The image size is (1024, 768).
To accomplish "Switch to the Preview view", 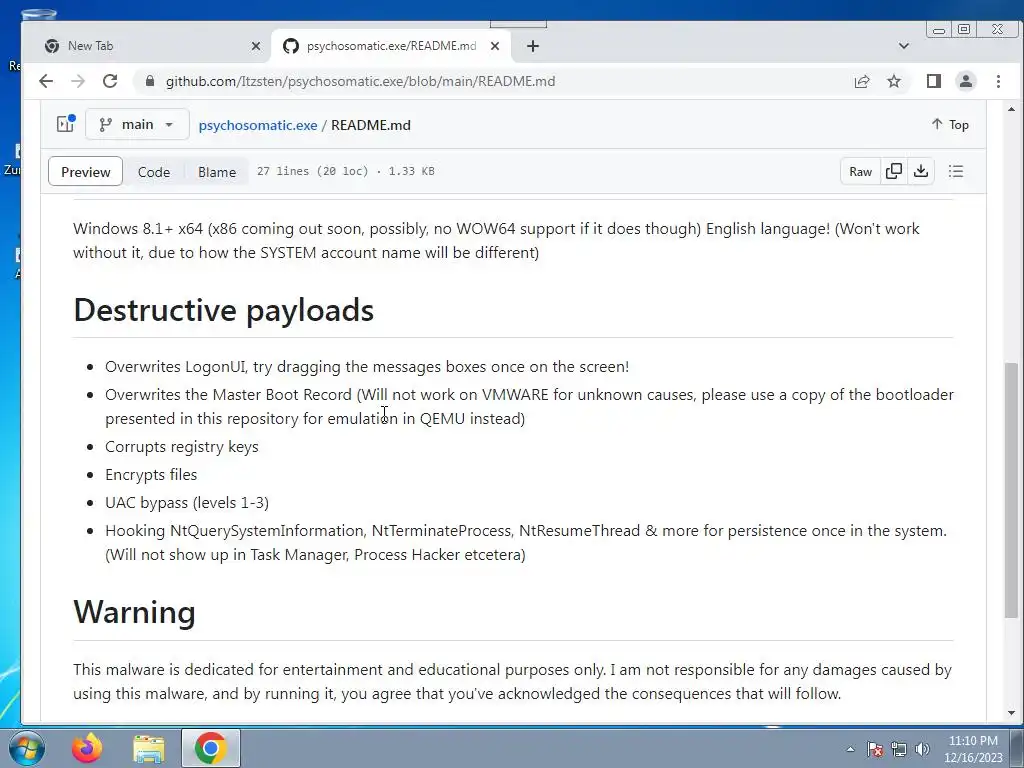I will [x=86, y=172].
